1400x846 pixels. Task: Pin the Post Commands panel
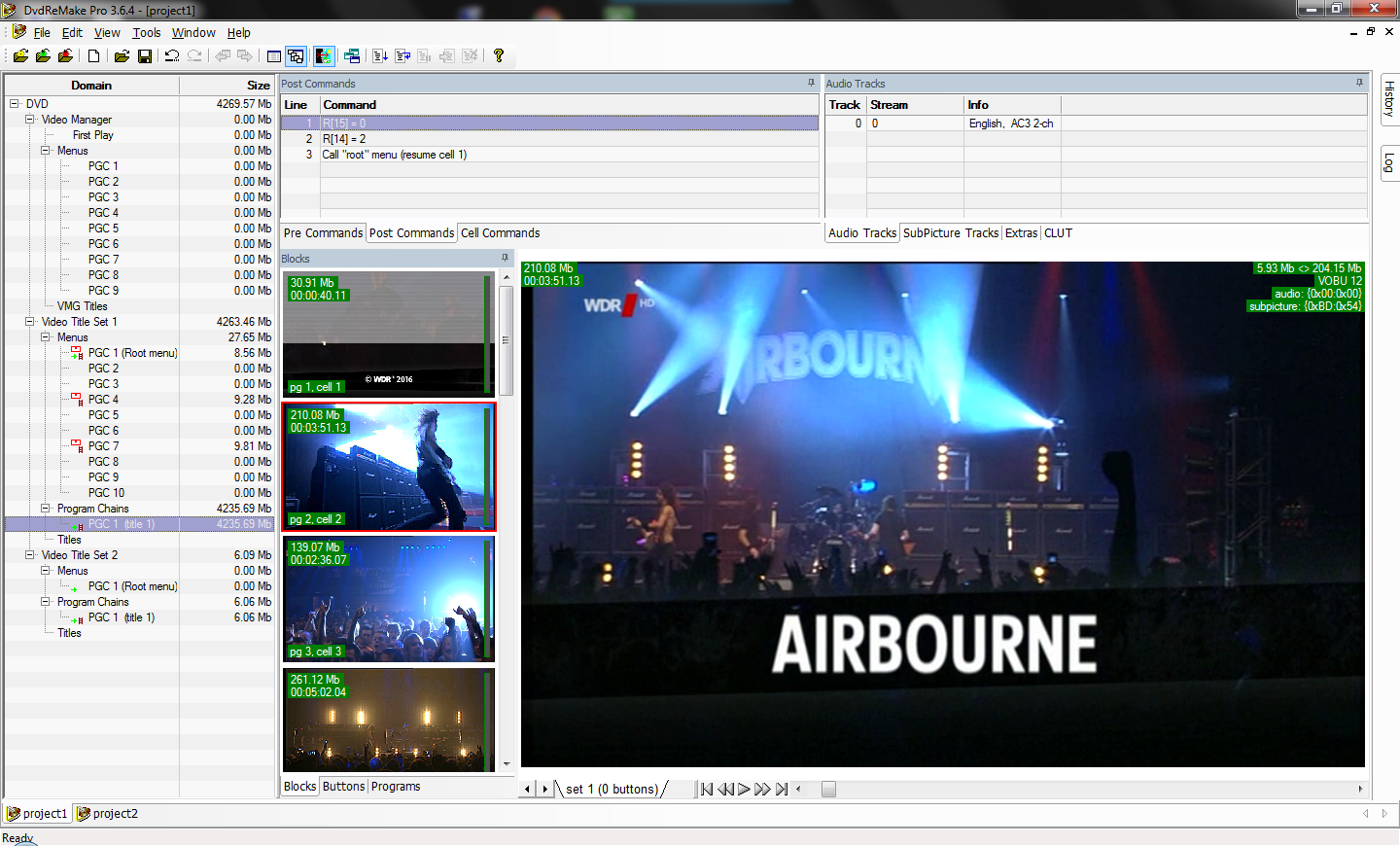click(811, 84)
